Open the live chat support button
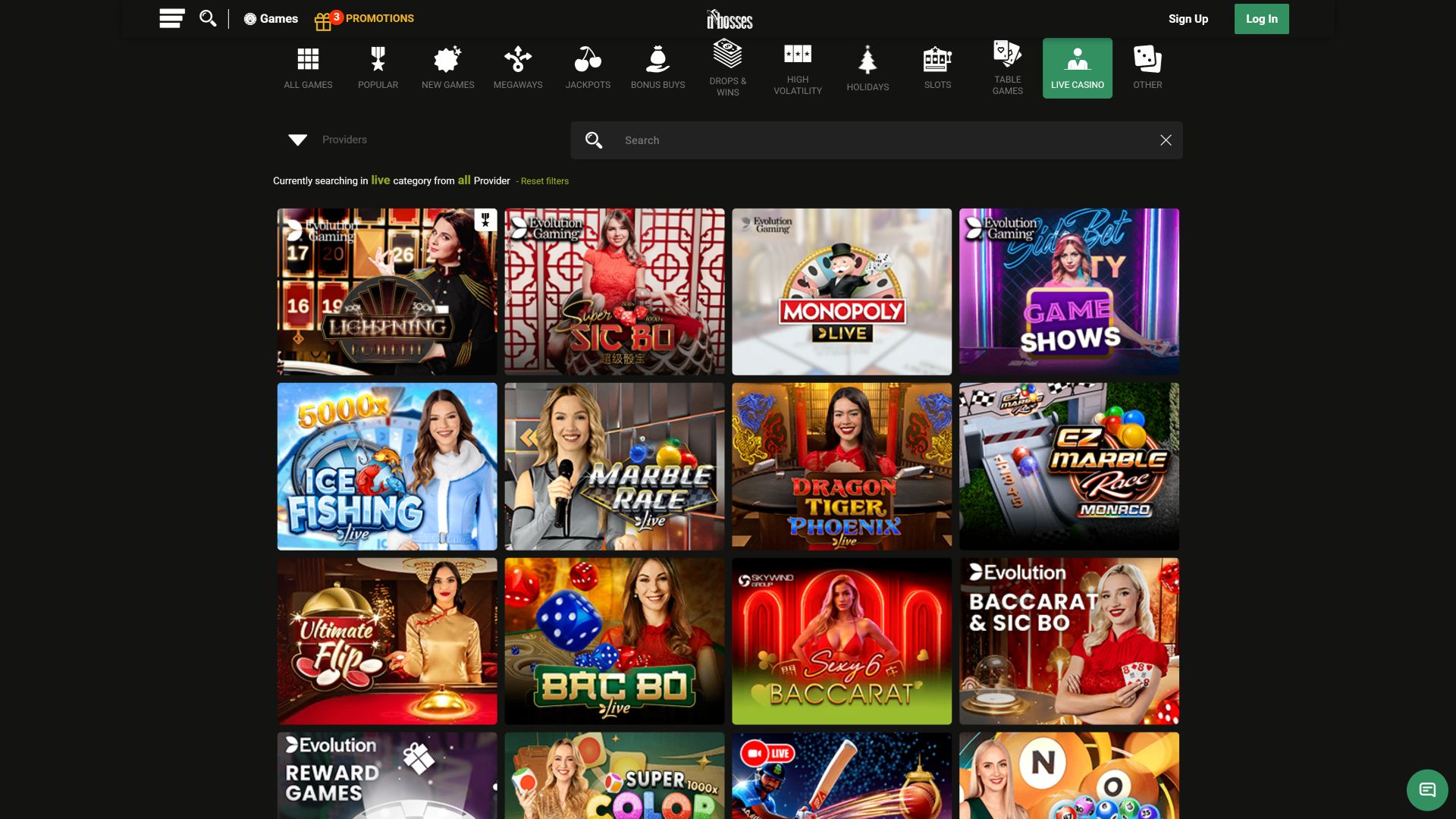This screenshot has width=1456, height=819. click(1427, 790)
